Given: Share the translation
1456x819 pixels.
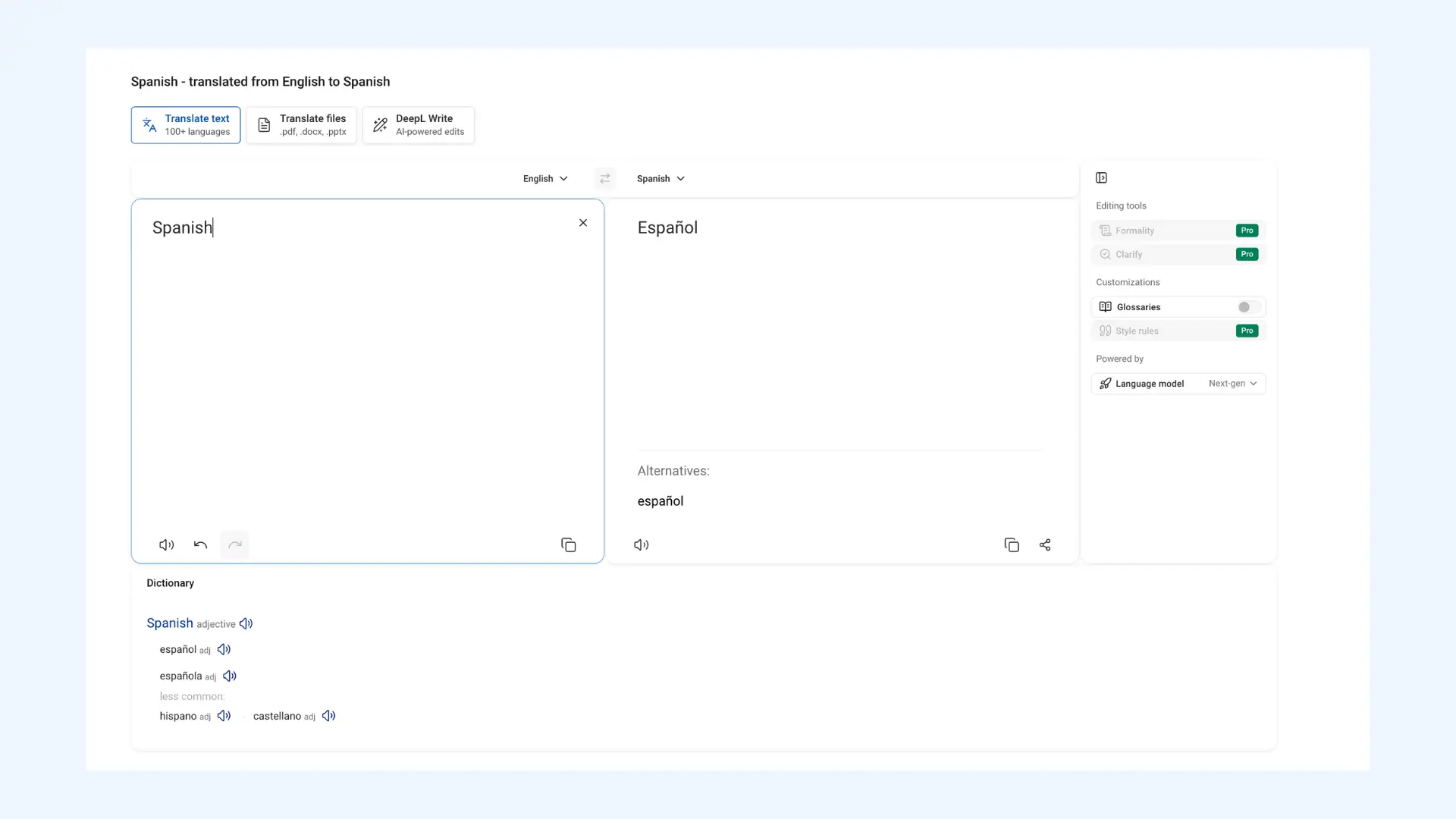Looking at the screenshot, I should point(1045,544).
